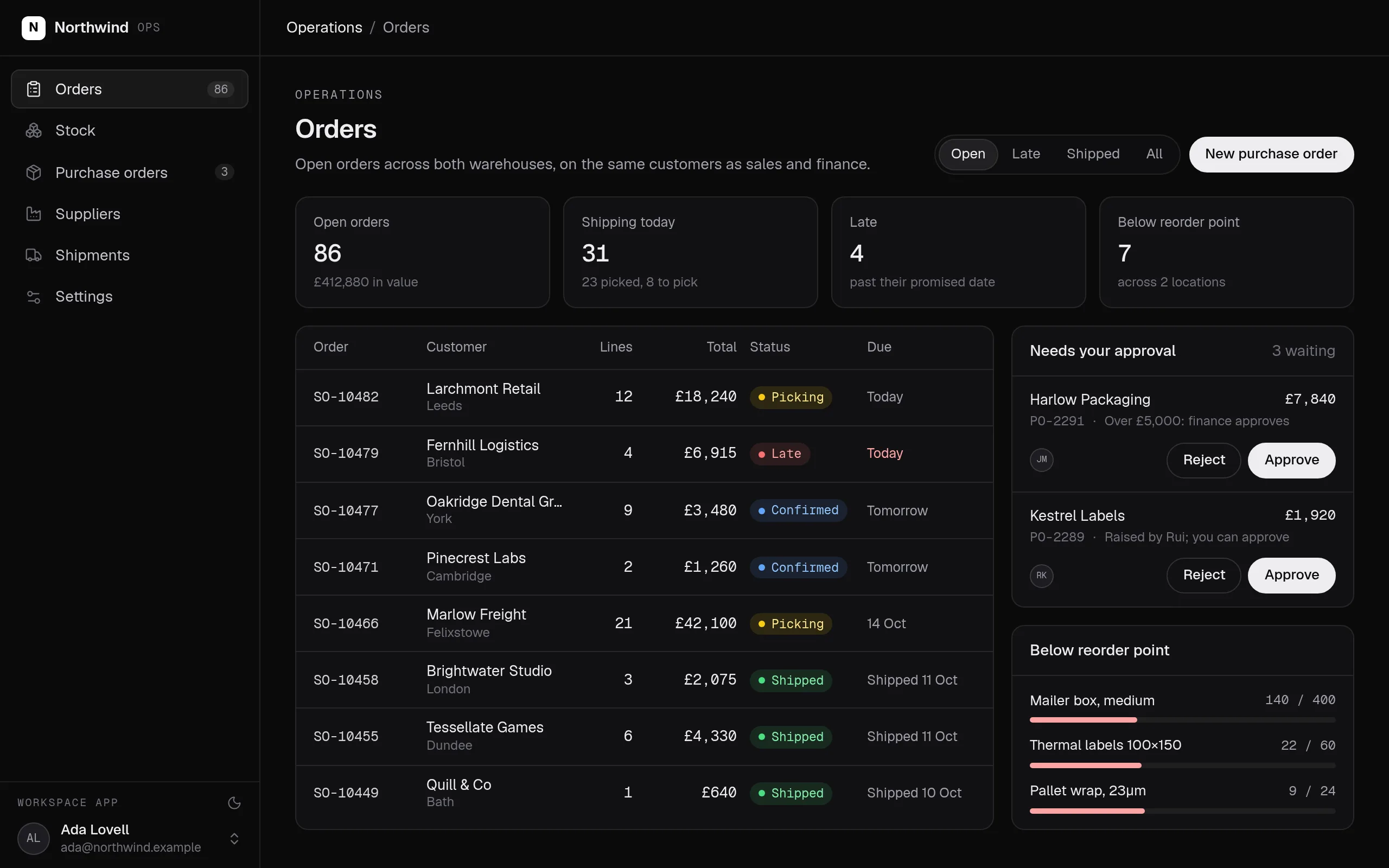Click the Thermal labels 100×150 stock bar
Screen dimensions: 1389x868
pos(1182,765)
